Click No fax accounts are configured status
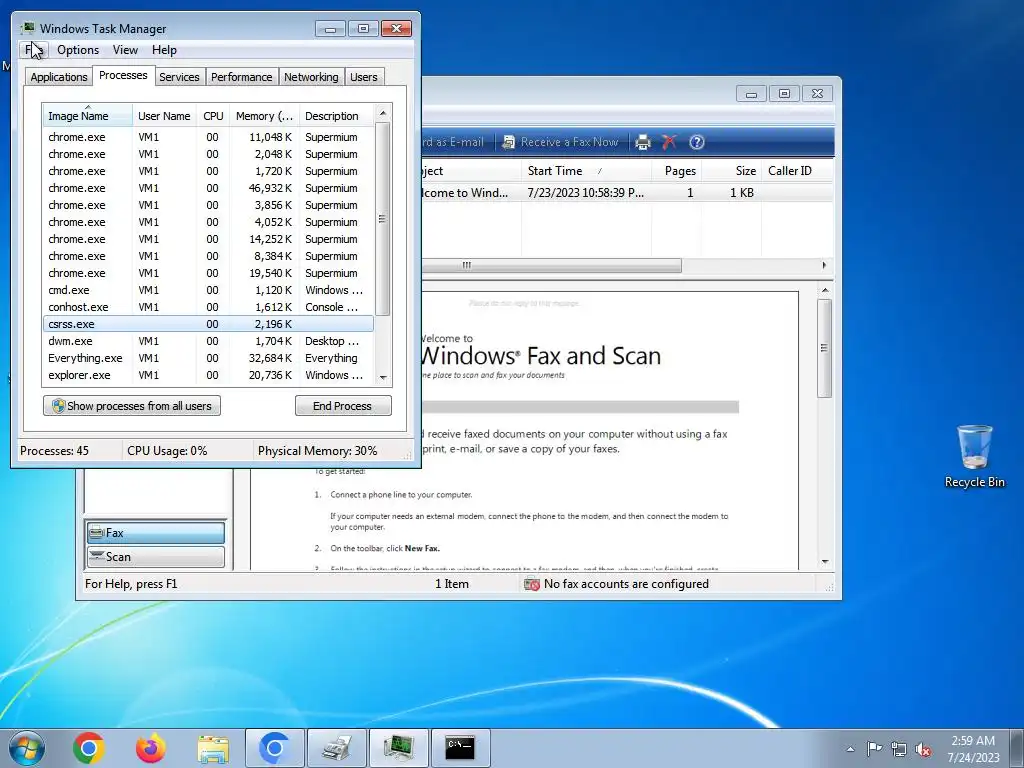This screenshot has height=768, width=1024. [617, 584]
